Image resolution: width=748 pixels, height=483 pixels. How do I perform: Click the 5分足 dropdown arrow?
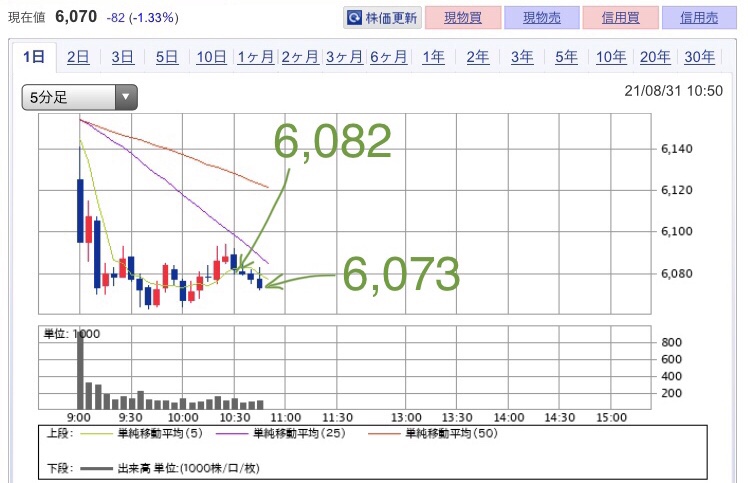(x=126, y=97)
